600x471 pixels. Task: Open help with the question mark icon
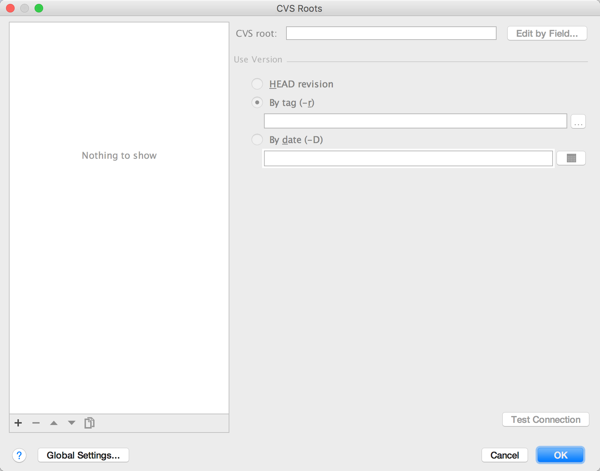[x=19, y=455]
